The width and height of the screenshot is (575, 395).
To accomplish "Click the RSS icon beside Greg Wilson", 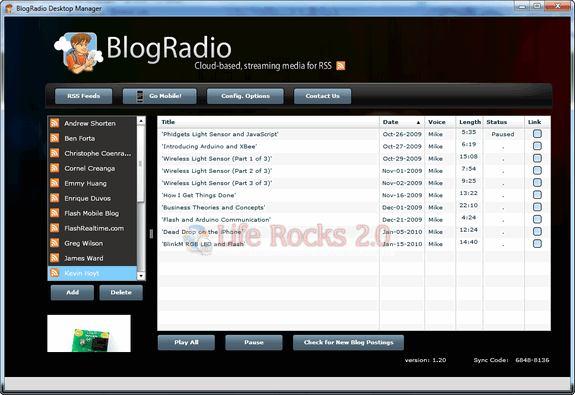I will pos(55,243).
